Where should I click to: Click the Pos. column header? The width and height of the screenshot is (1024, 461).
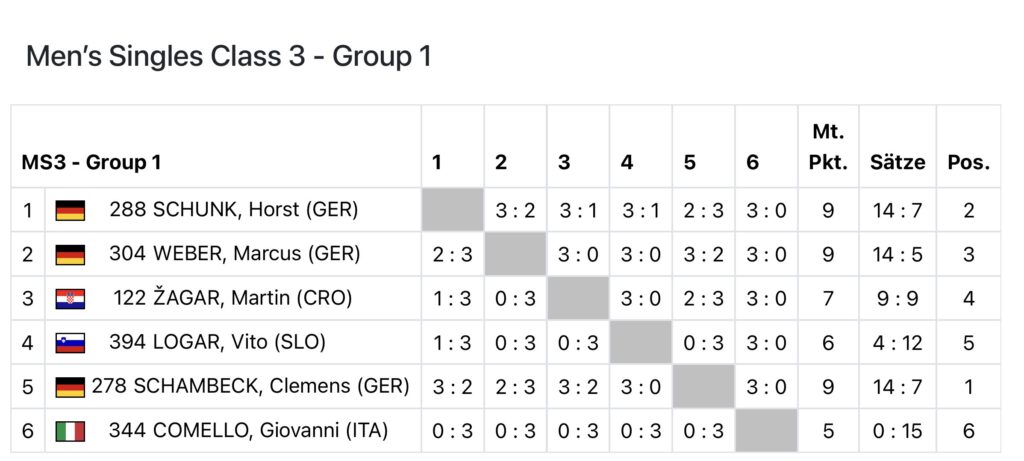(968, 162)
